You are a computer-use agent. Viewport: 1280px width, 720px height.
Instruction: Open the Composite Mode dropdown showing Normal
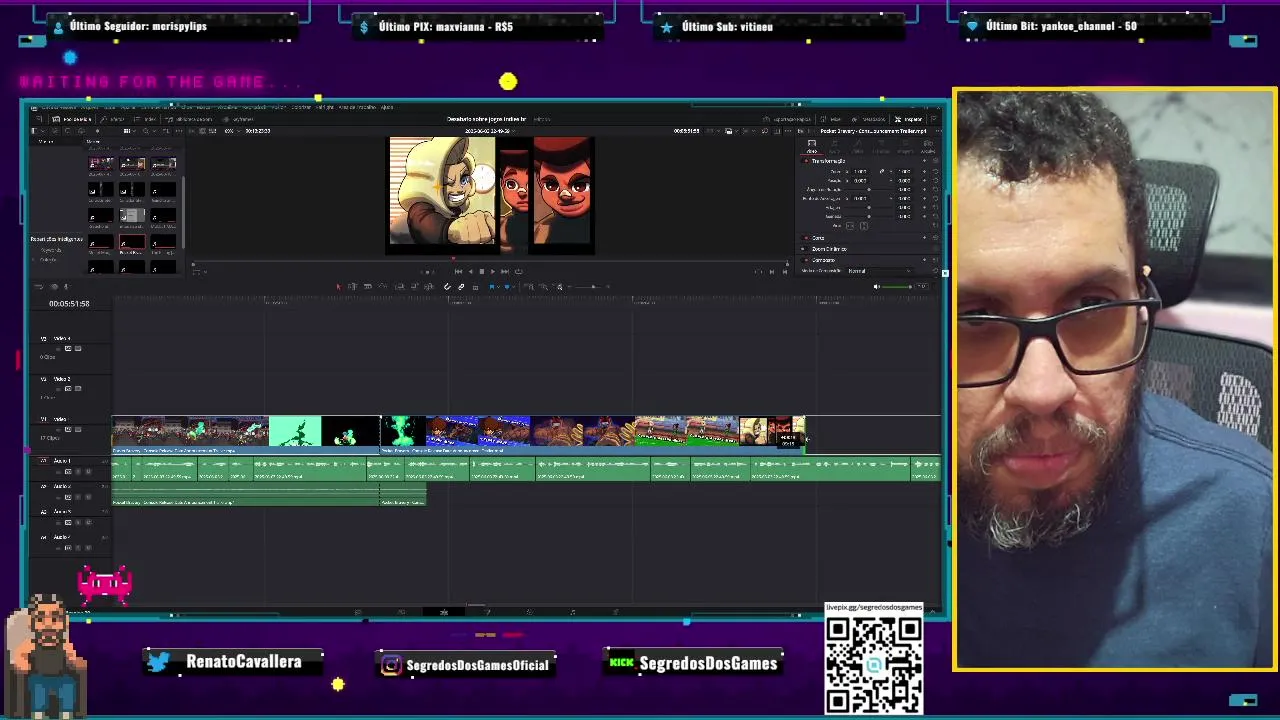click(x=878, y=271)
